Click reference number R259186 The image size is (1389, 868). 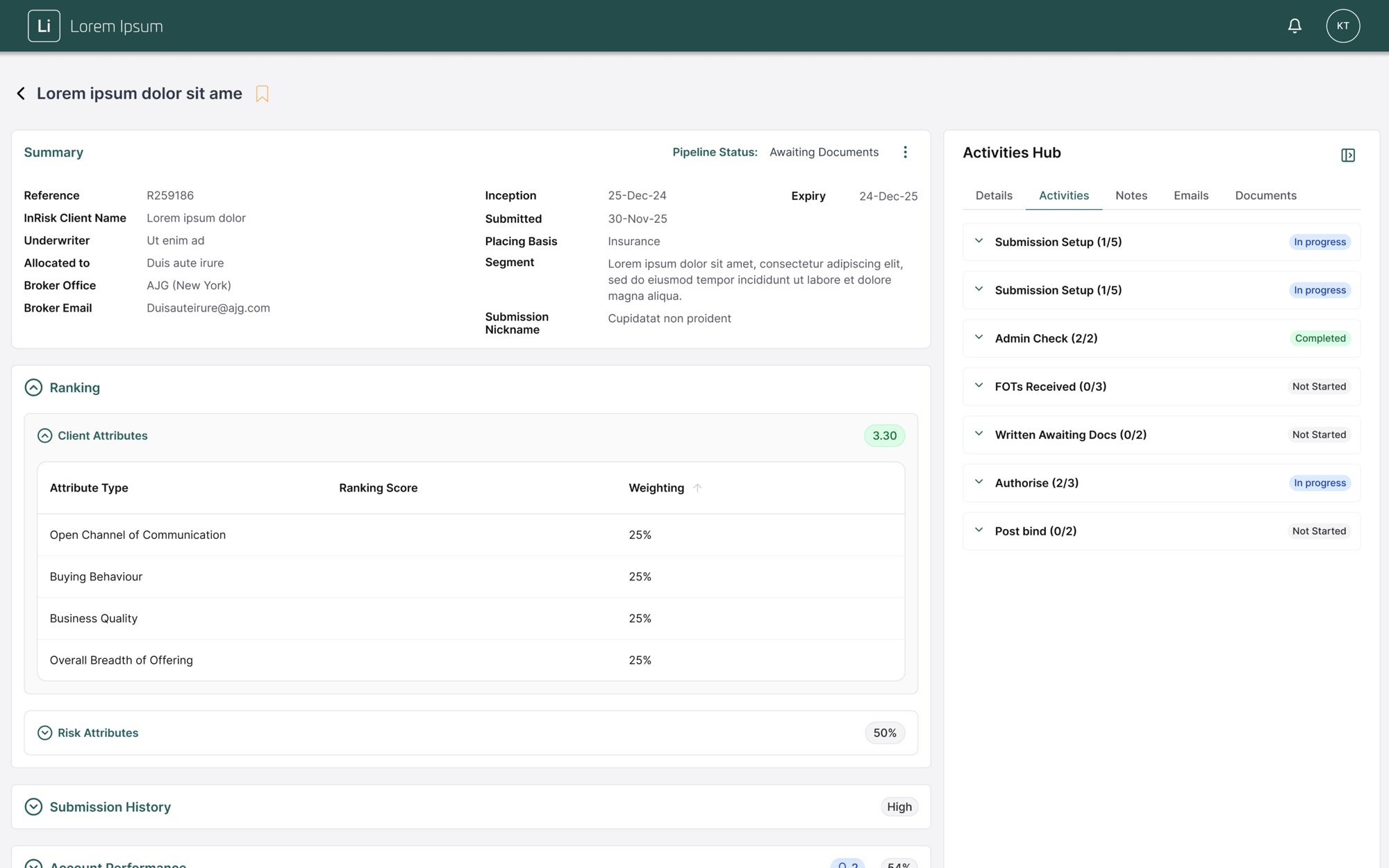click(x=170, y=195)
